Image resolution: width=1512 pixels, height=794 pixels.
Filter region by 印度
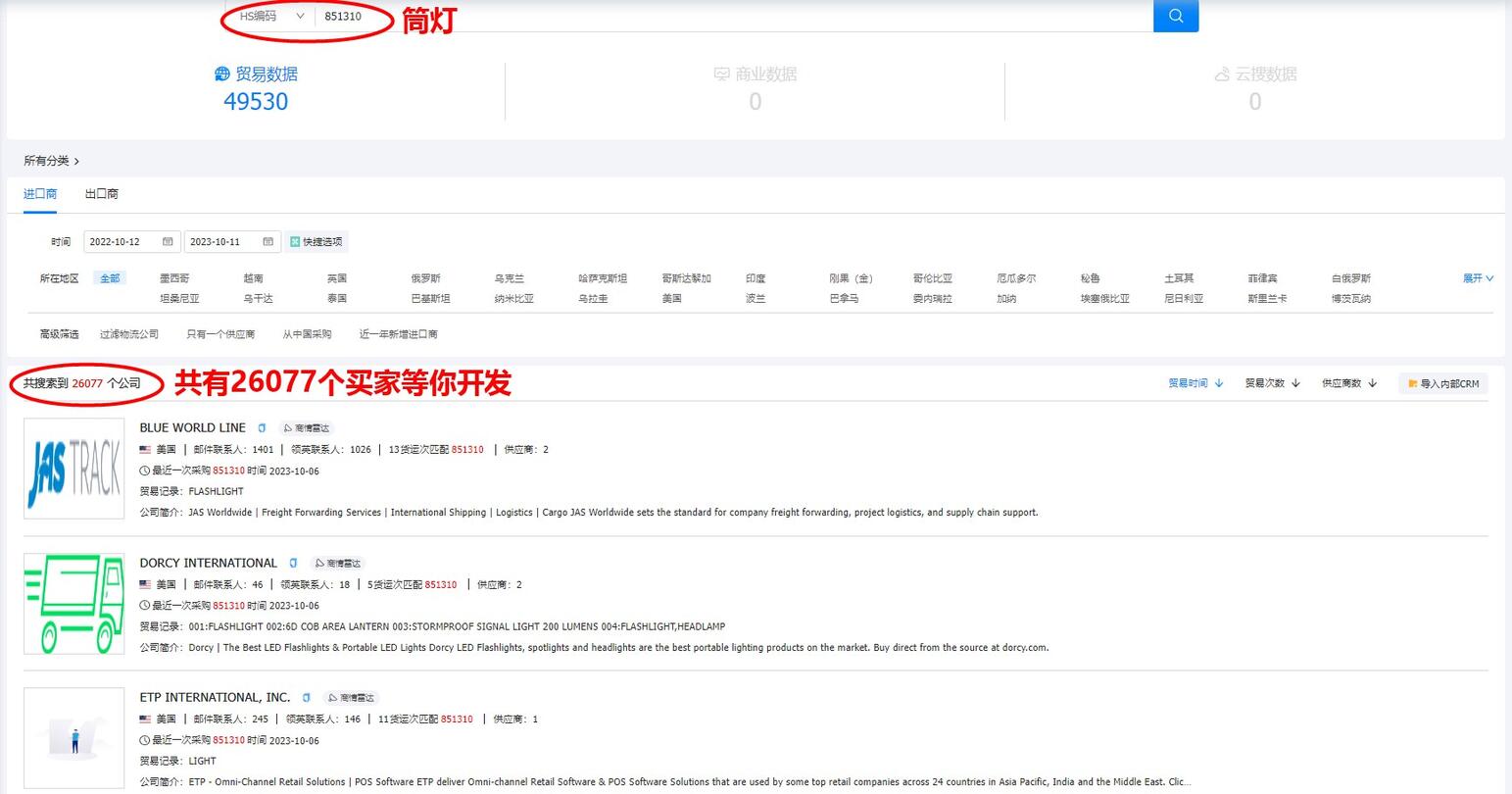756,278
